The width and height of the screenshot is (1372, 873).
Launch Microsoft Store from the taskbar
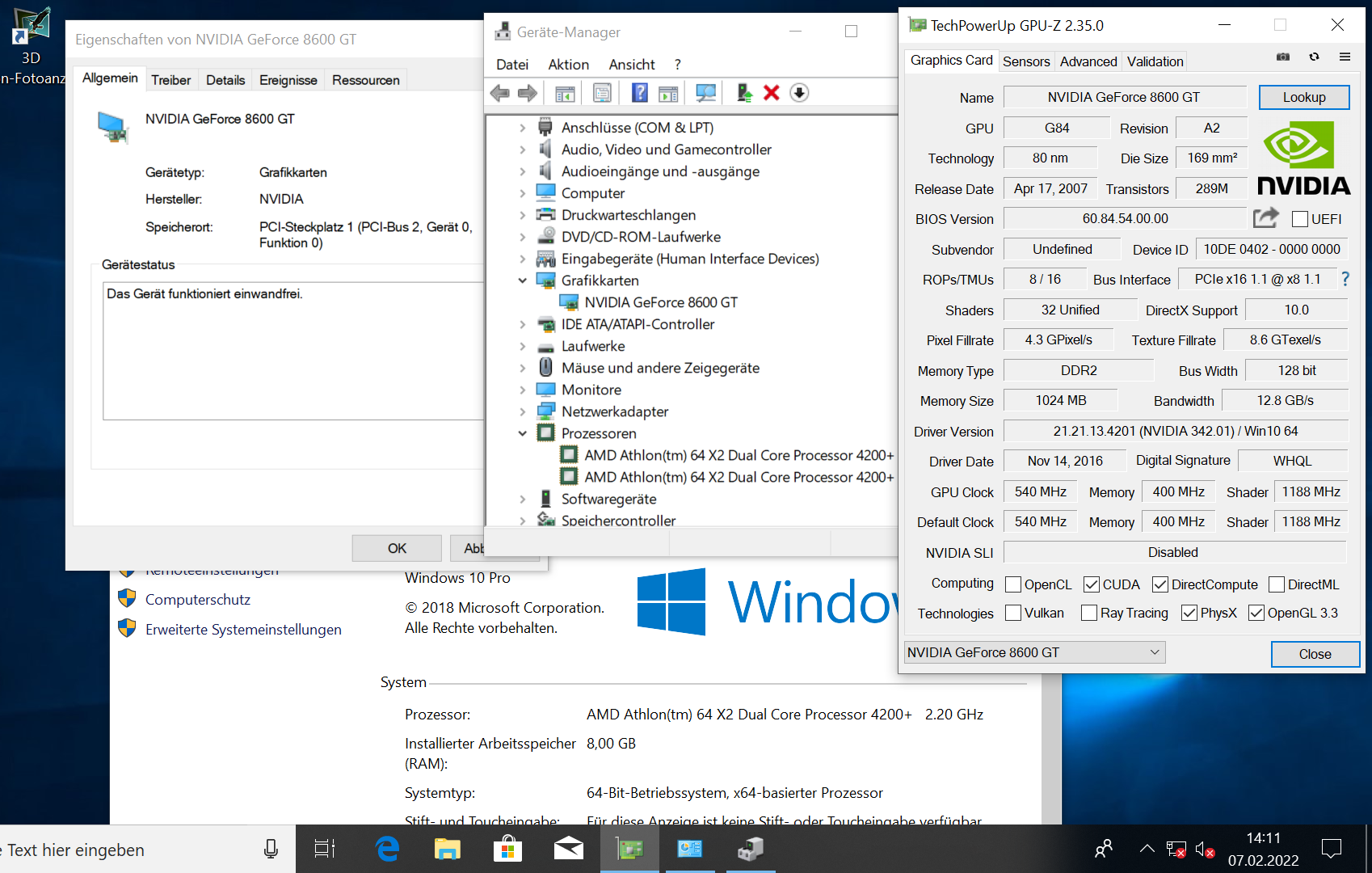pyautogui.click(x=508, y=849)
